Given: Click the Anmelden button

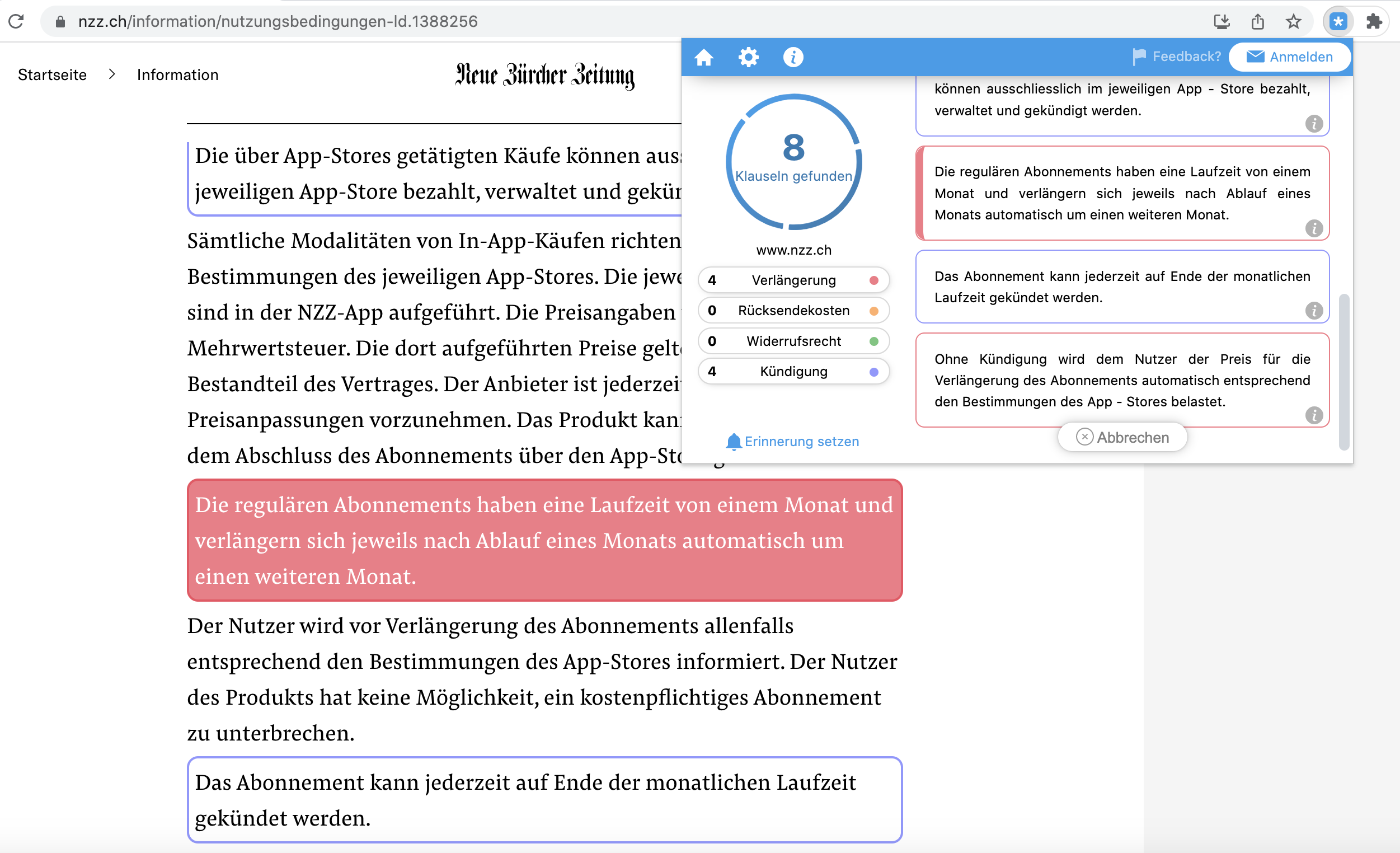Looking at the screenshot, I should [1290, 57].
